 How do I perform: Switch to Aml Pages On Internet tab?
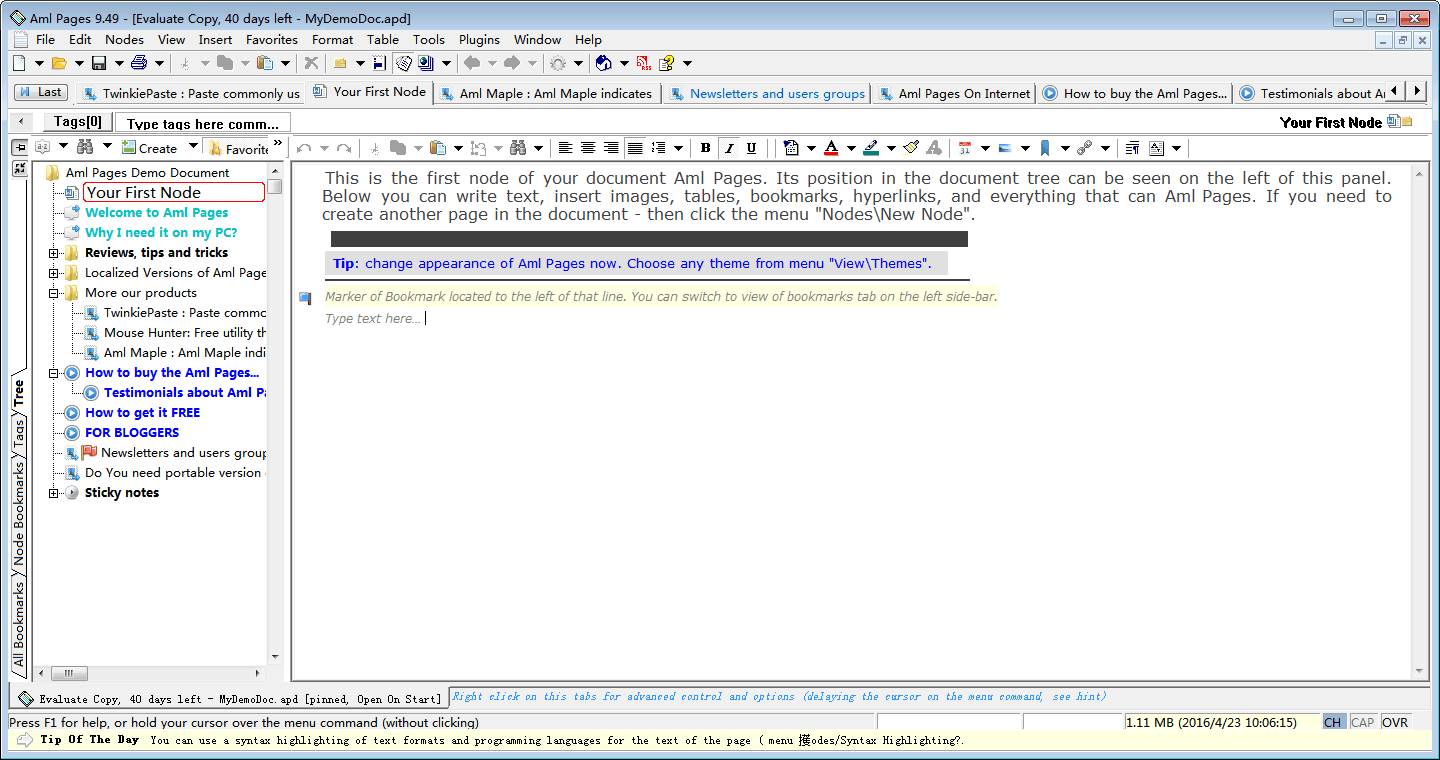coord(954,93)
